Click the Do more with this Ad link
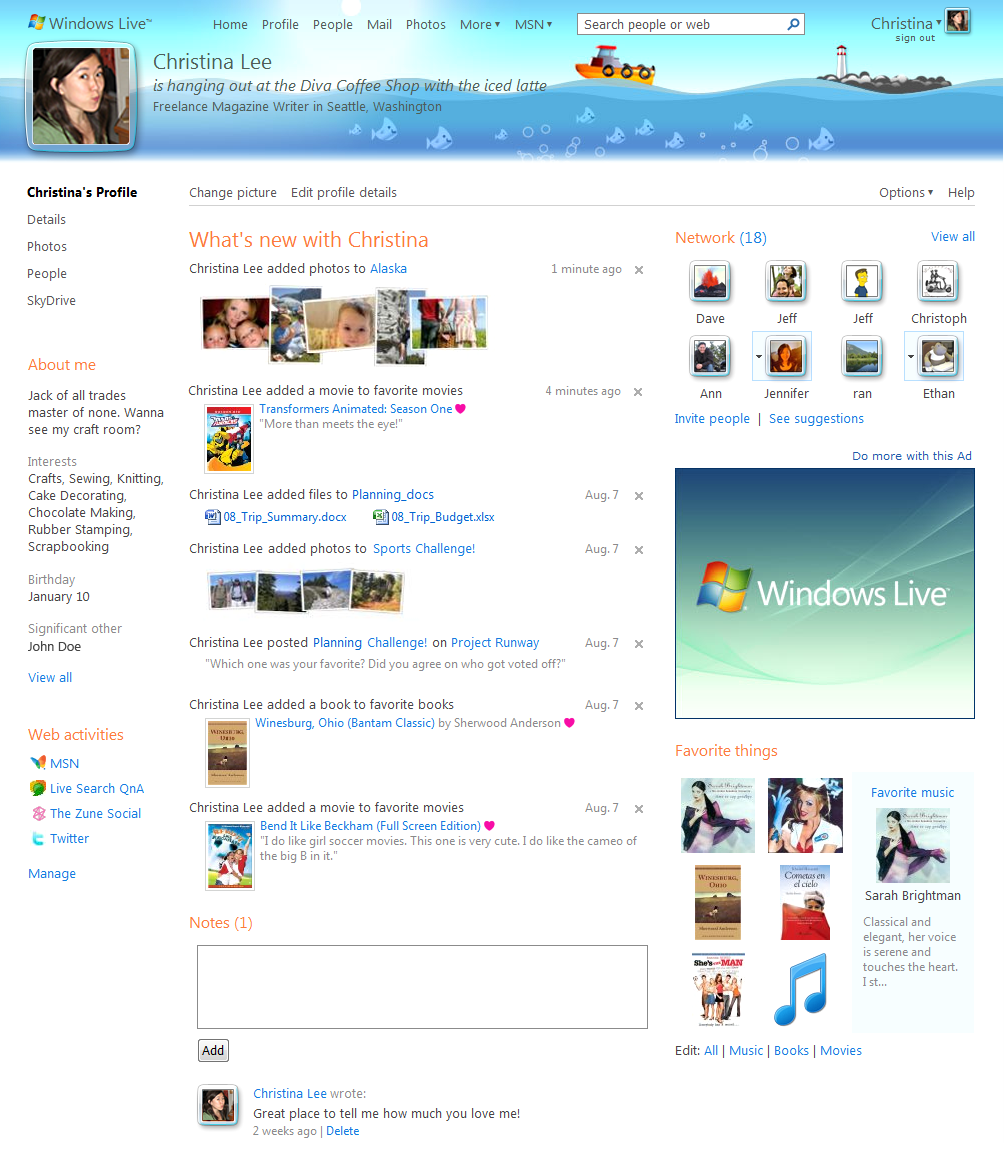Image resolution: width=1004 pixels, height=1152 pixels. pos(911,456)
